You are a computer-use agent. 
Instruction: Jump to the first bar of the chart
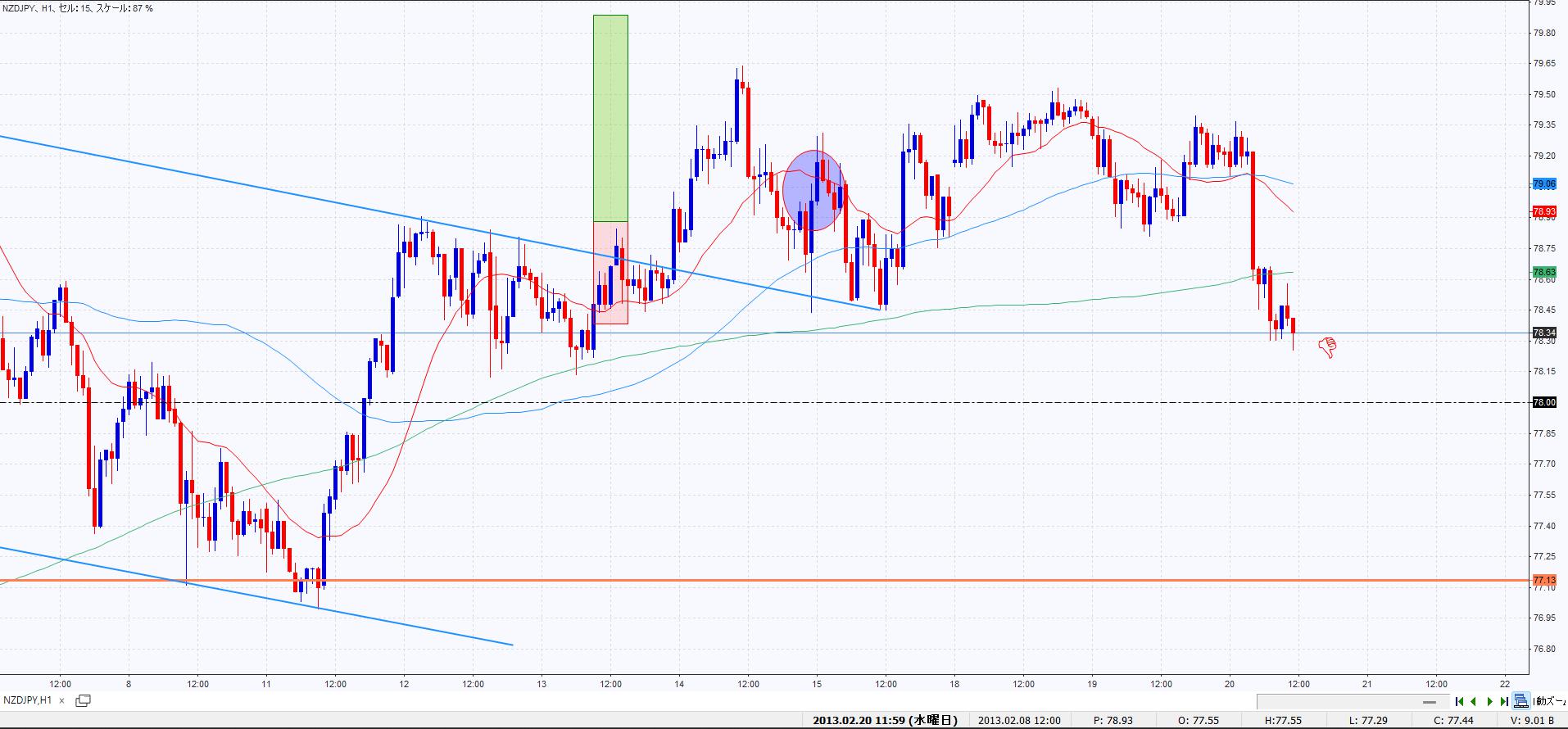(x=1459, y=701)
